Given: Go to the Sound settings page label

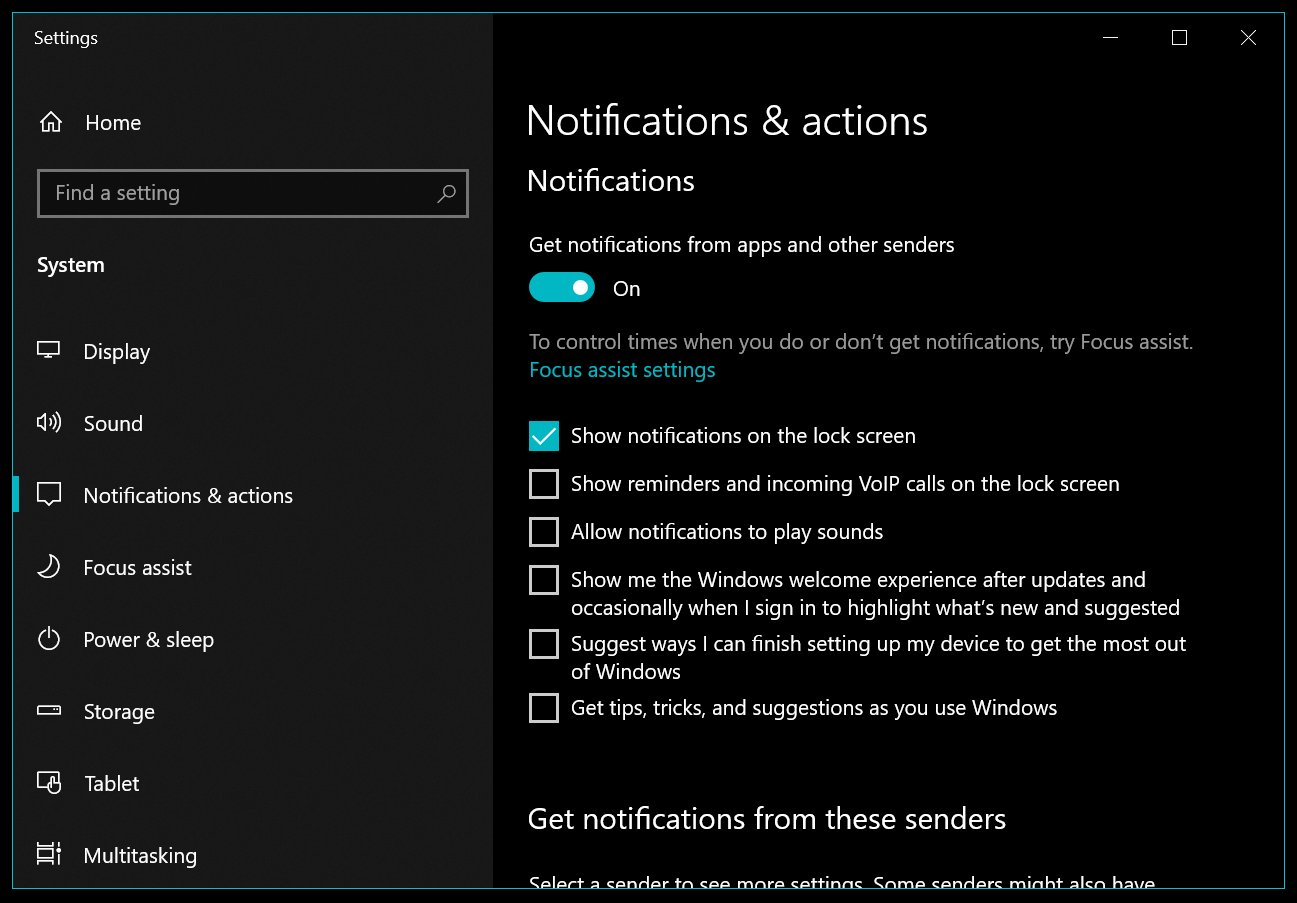Looking at the screenshot, I should [x=113, y=424].
